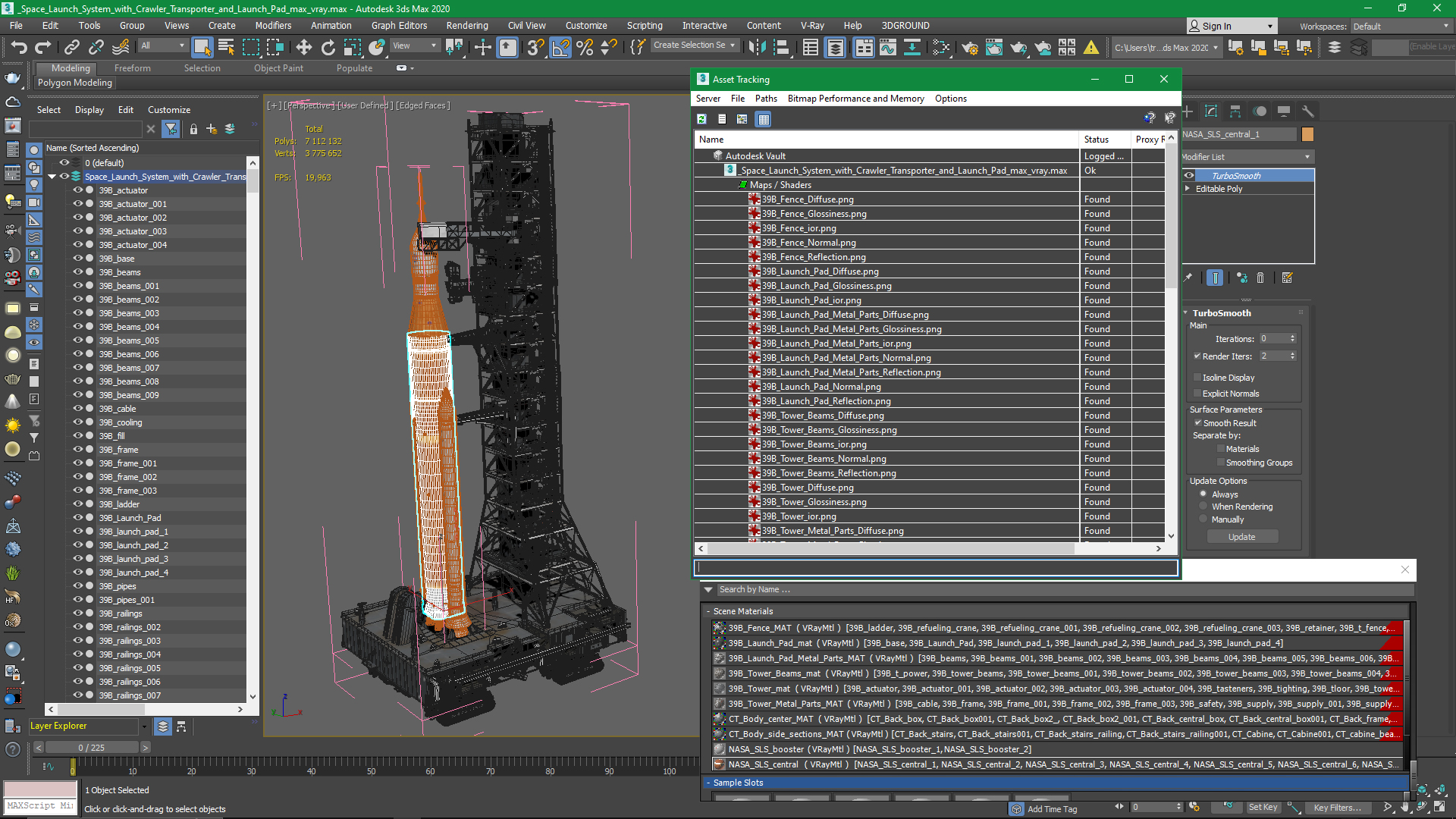Image resolution: width=1456 pixels, height=819 pixels.
Task: Toggle Render Iters checkbox
Action: click(x=1197, y=356)
